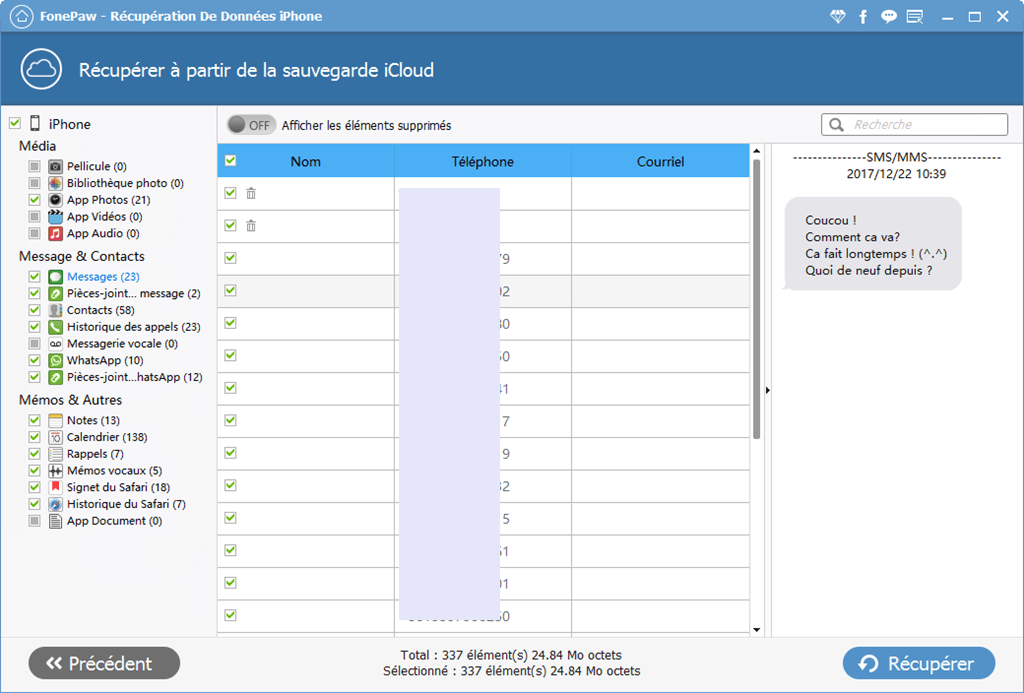
Task: Click trash icon in first message row
Action: click(x=251, y=193)
